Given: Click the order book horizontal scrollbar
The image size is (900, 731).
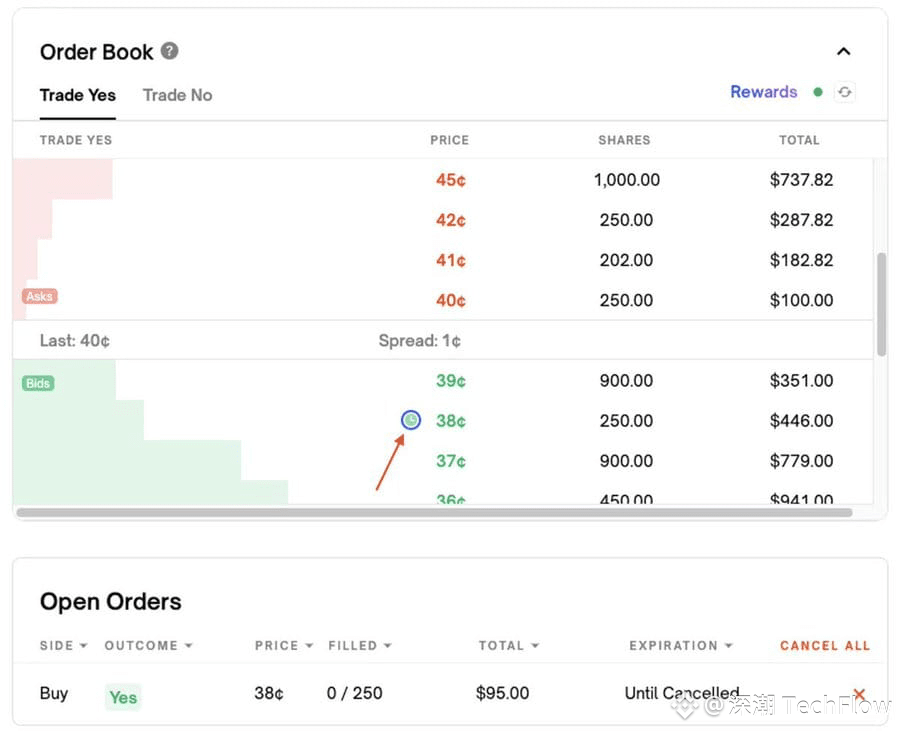Looking at the screenshot, I should click(434, 513).
